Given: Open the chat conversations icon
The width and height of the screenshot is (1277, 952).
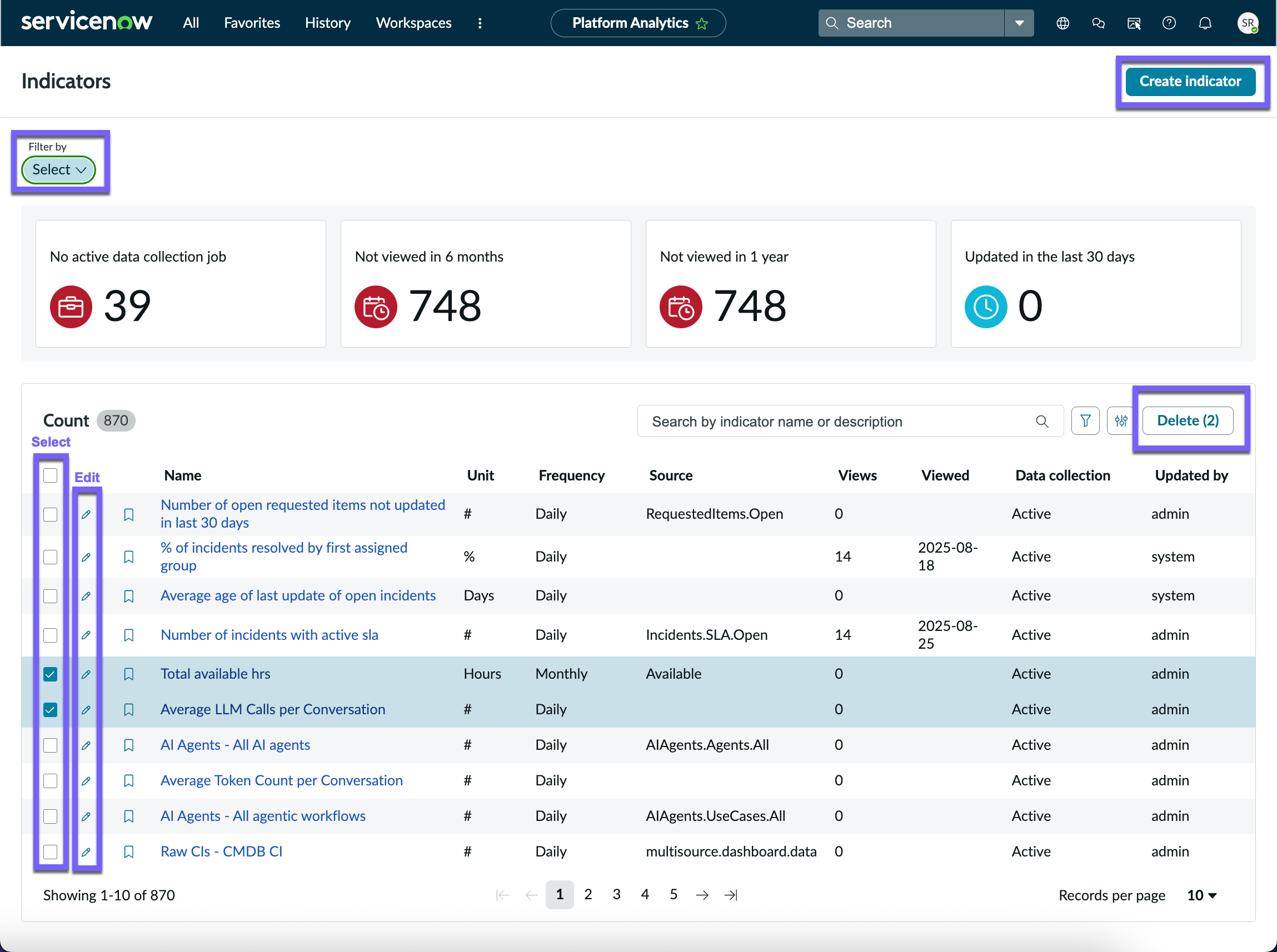Looking at the screenshot, I should (1098, 23).
